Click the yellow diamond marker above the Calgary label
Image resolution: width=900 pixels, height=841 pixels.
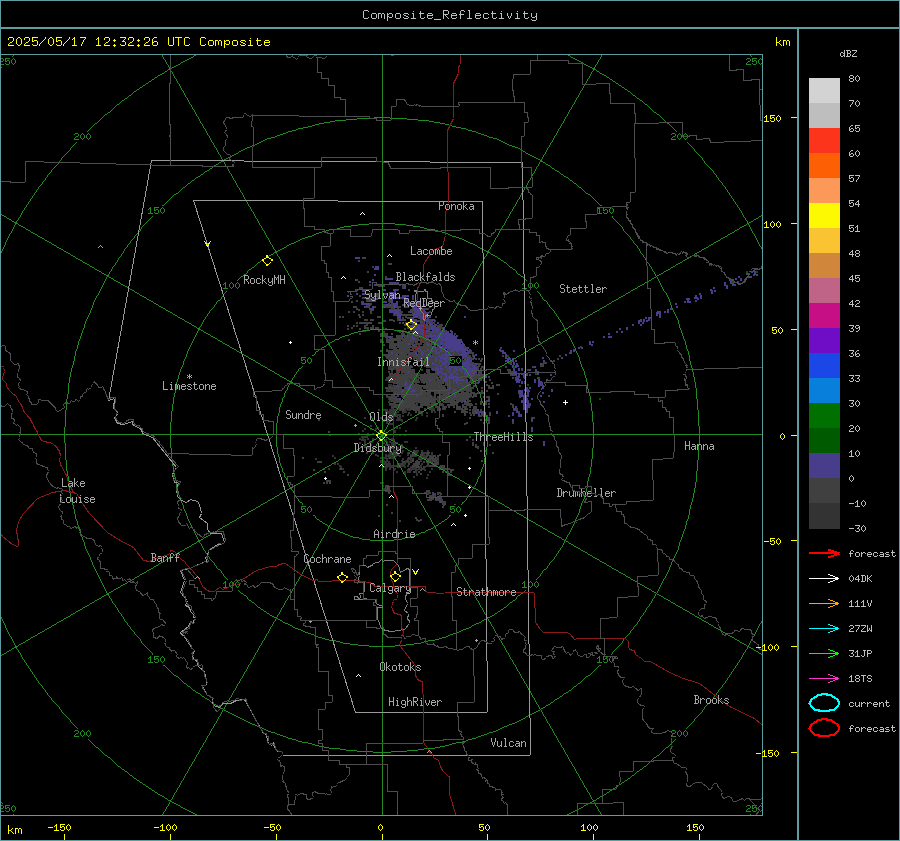pos(395,576)
